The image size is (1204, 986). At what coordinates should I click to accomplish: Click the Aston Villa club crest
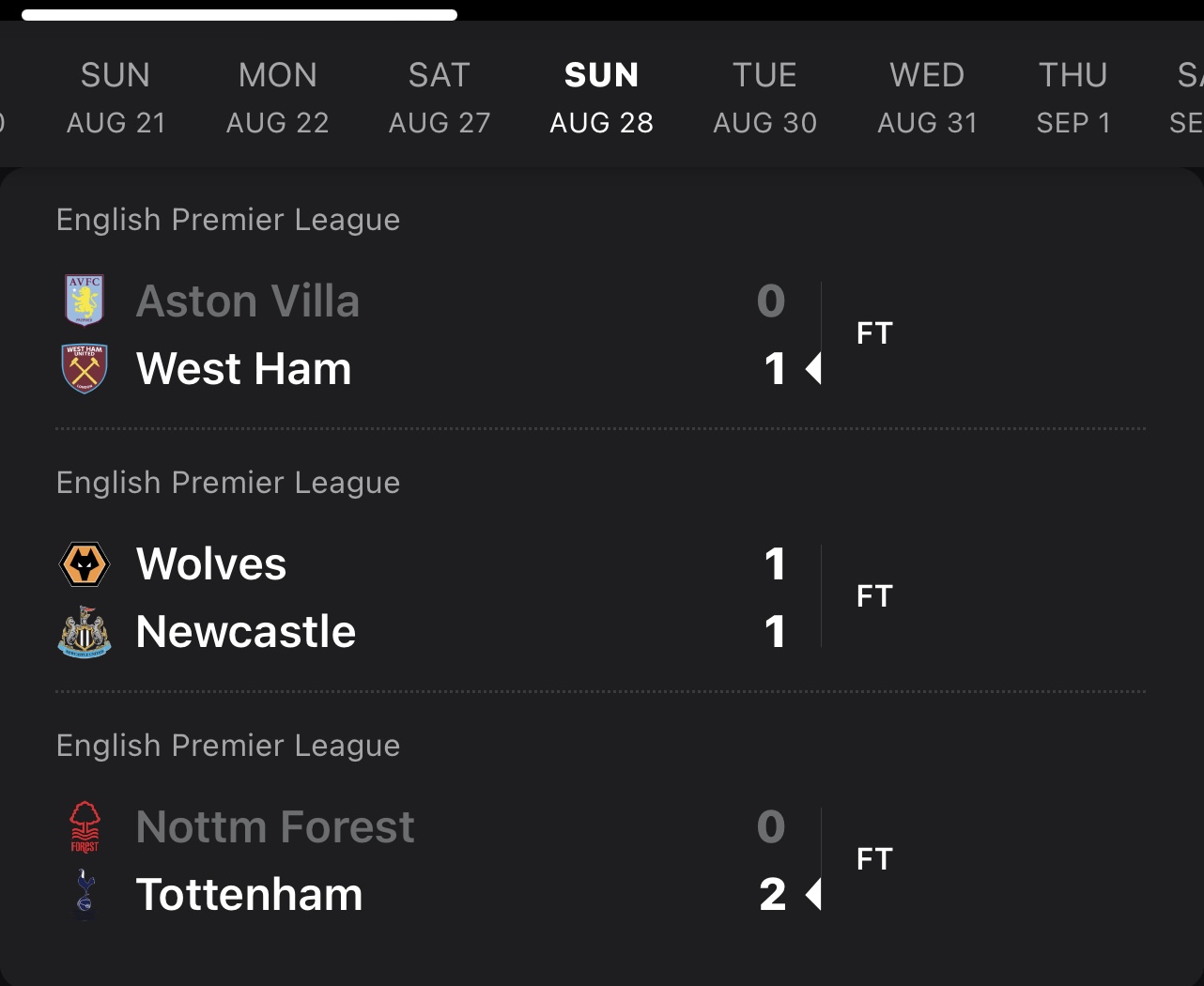pyautogui.click(x=85, y=300)
